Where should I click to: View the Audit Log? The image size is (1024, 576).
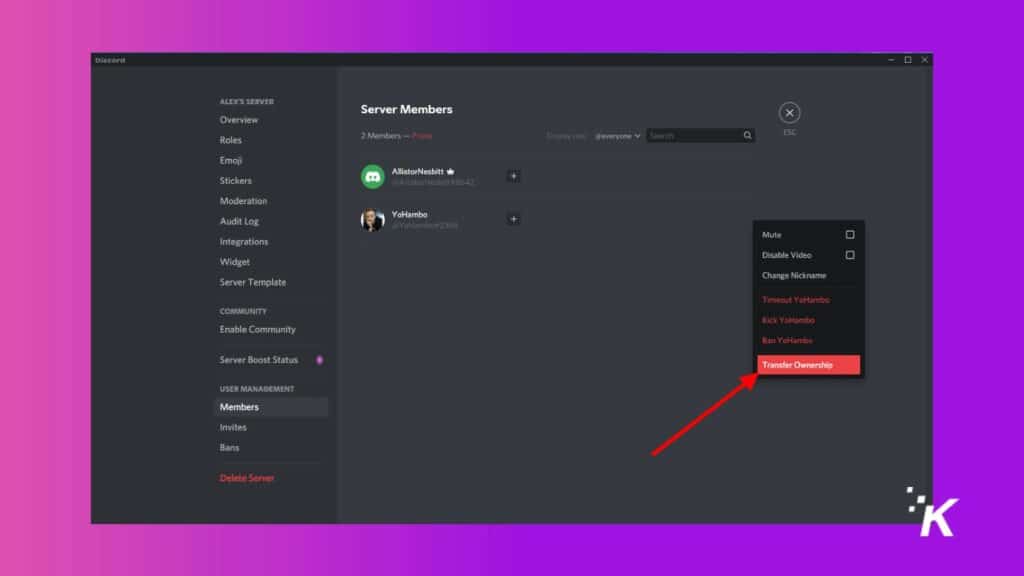[239, 221]
